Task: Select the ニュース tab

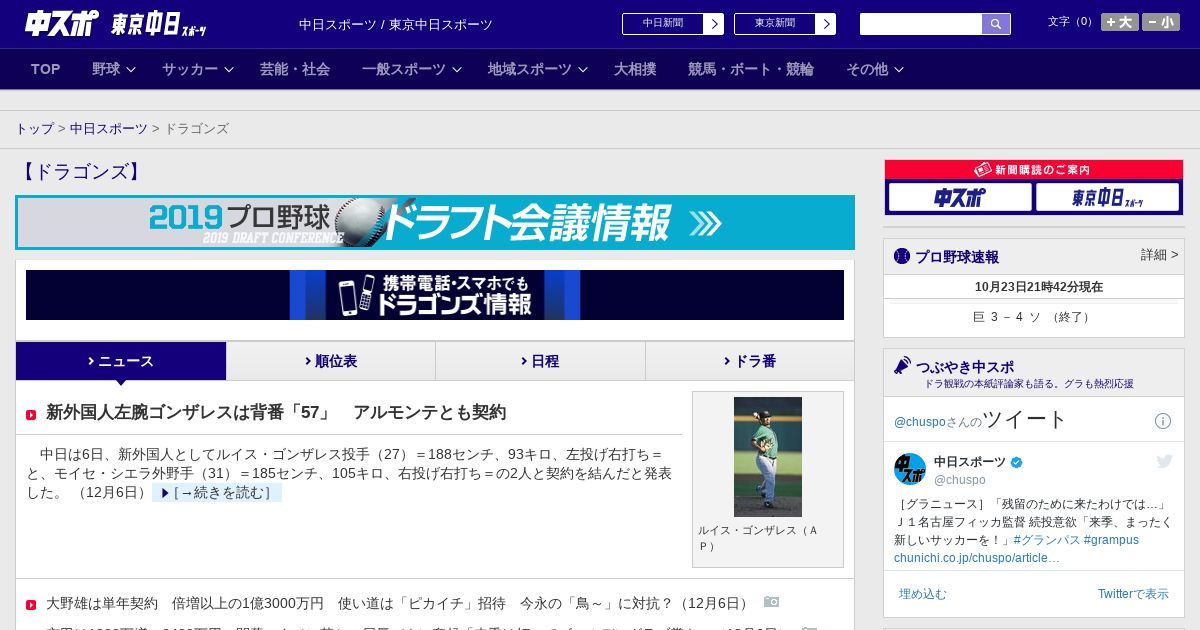Action: coord(121,361)
